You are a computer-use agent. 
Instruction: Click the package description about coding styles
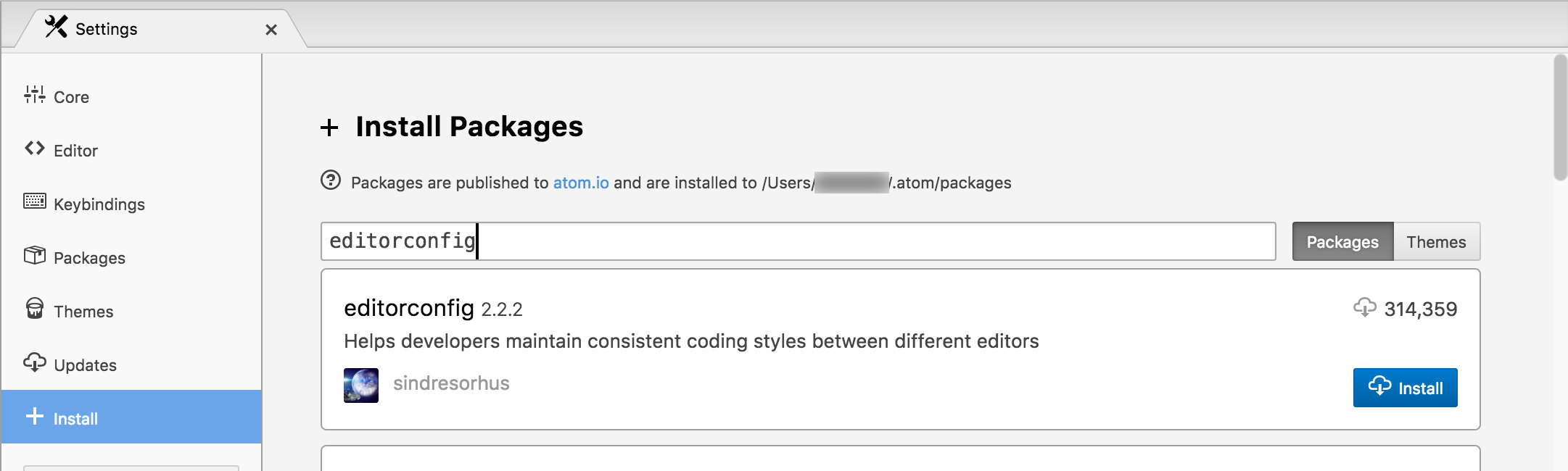691,341
